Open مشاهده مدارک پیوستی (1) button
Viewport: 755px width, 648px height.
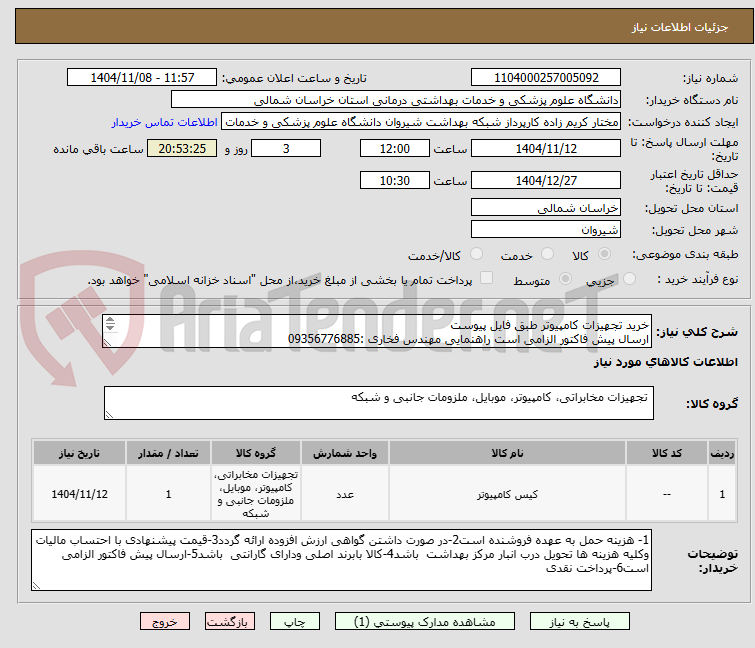425,621
